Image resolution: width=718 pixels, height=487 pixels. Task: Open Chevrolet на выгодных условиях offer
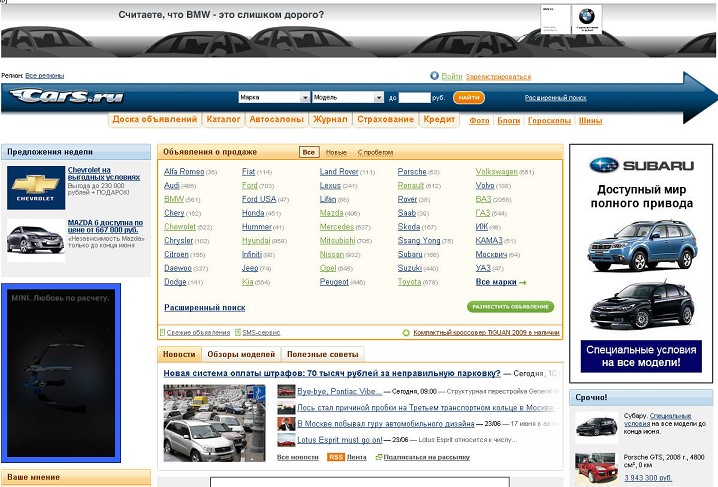tap(103, 173)
